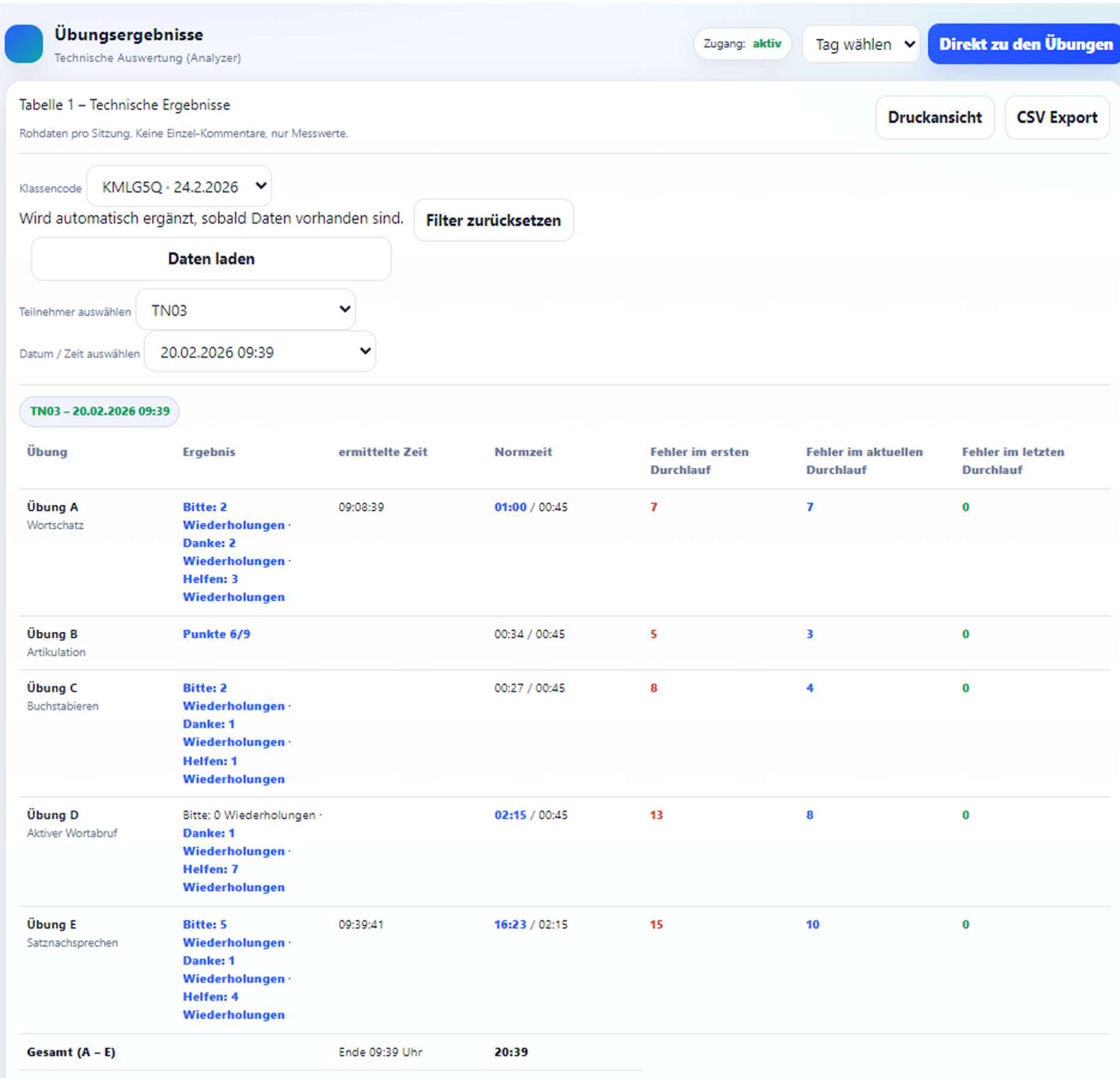Click the TN03 – 20.02.2026 09:39 badge

pos(100,411)
